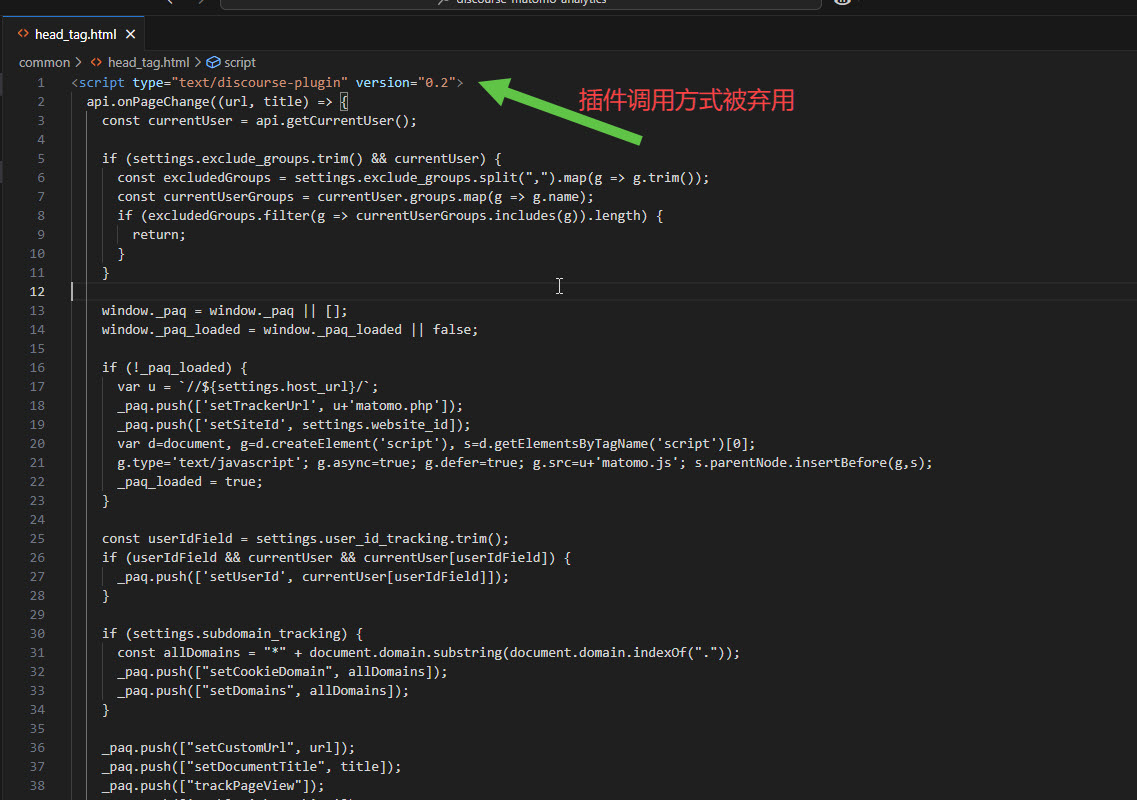
Task: Click 'window._paq = window._paq' on line 13
Action: pos(198,310)
